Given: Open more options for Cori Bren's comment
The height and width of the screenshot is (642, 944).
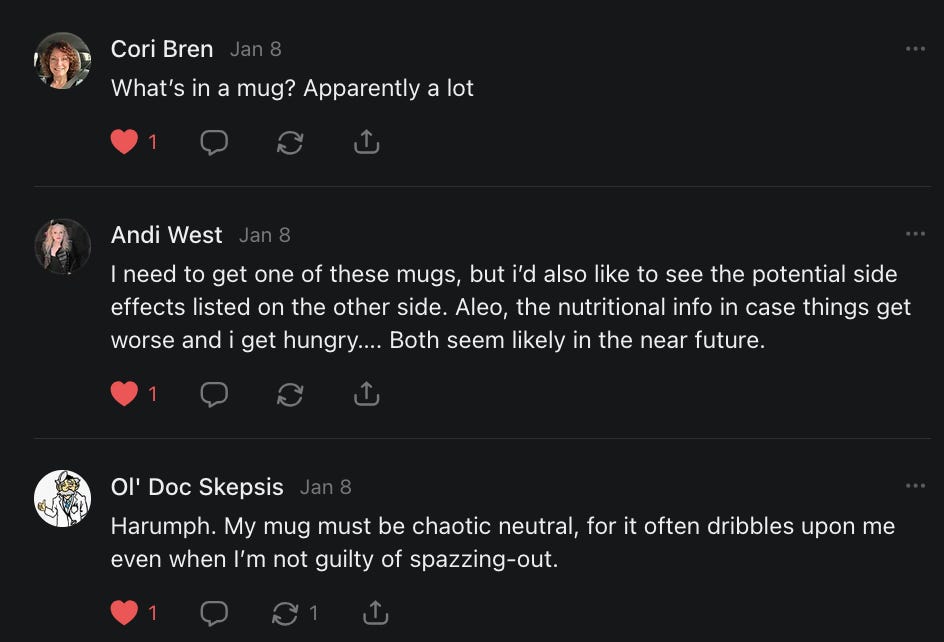Looking at the screenshot, I should [x=915, y=49].
